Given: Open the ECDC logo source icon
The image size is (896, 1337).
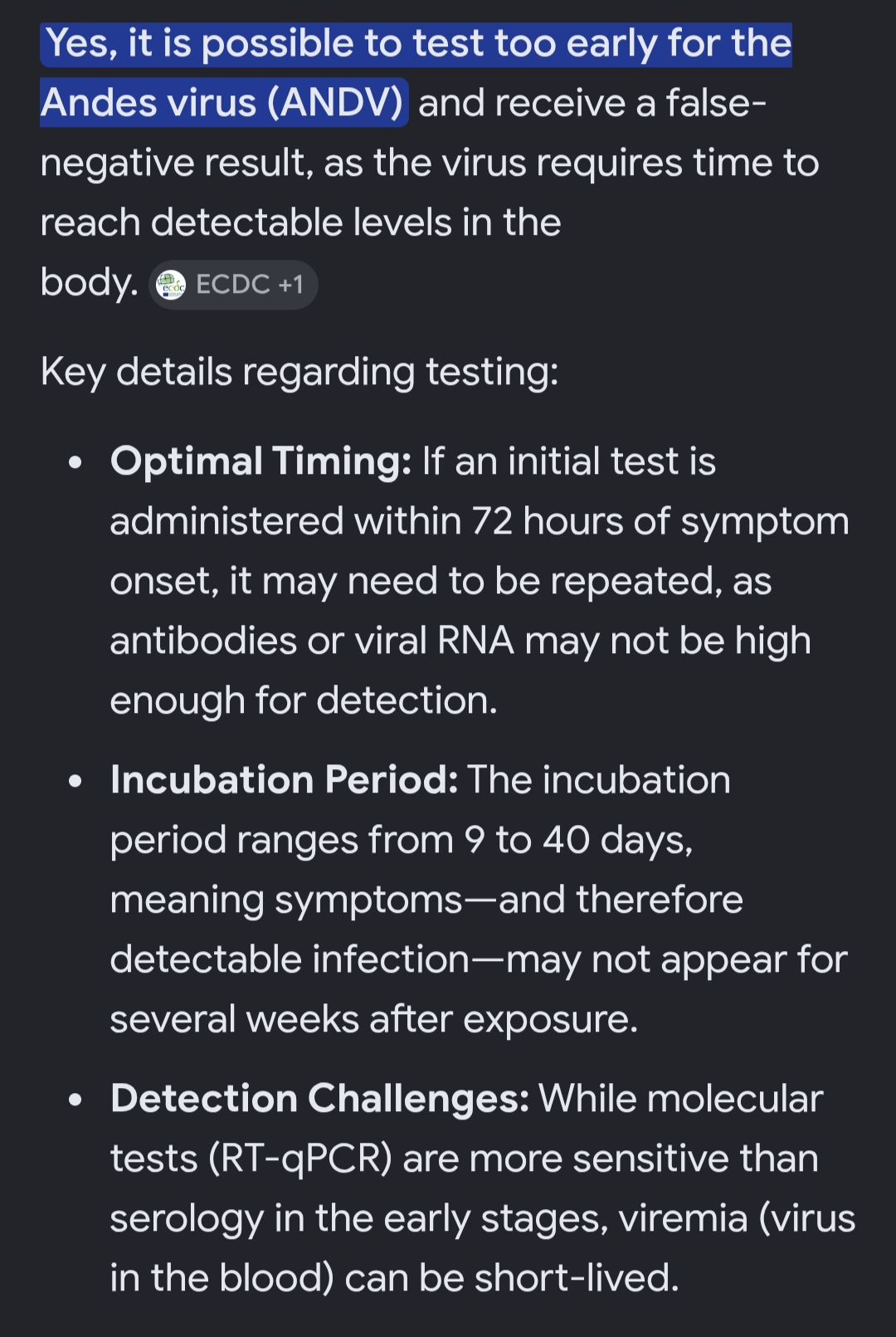Looking at the screenshot, I should [171, 285].
